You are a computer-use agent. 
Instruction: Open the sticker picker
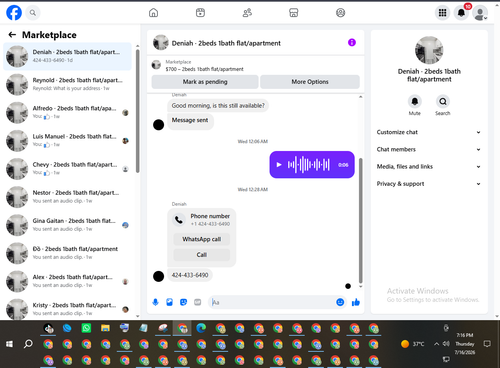183,302
